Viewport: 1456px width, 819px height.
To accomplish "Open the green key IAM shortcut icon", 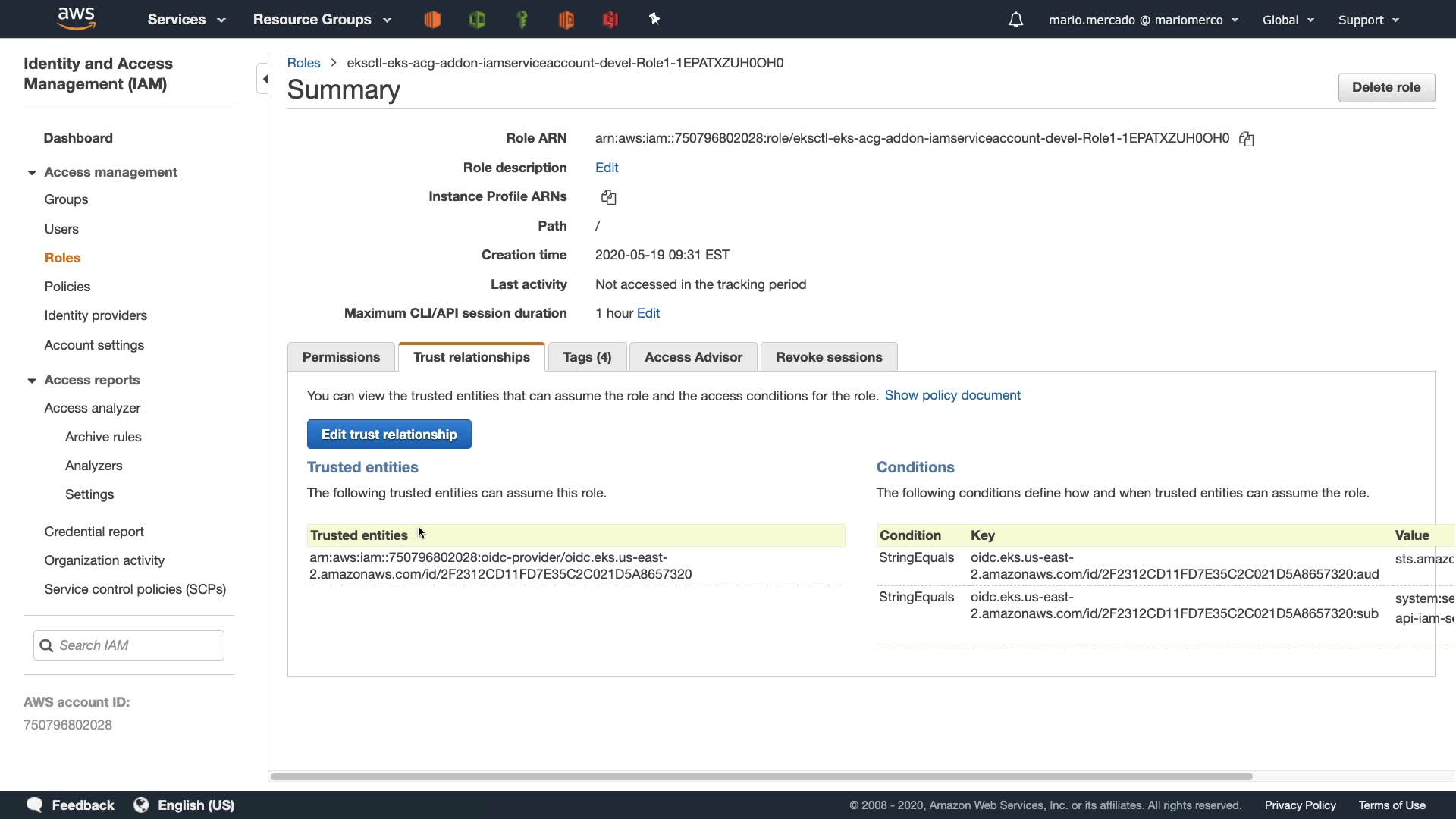I will tap(522, 20).
